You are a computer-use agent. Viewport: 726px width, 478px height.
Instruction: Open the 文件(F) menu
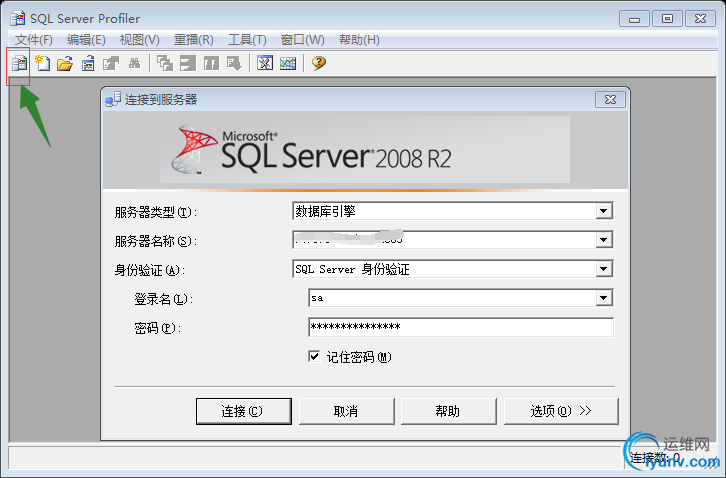point(34,40)
